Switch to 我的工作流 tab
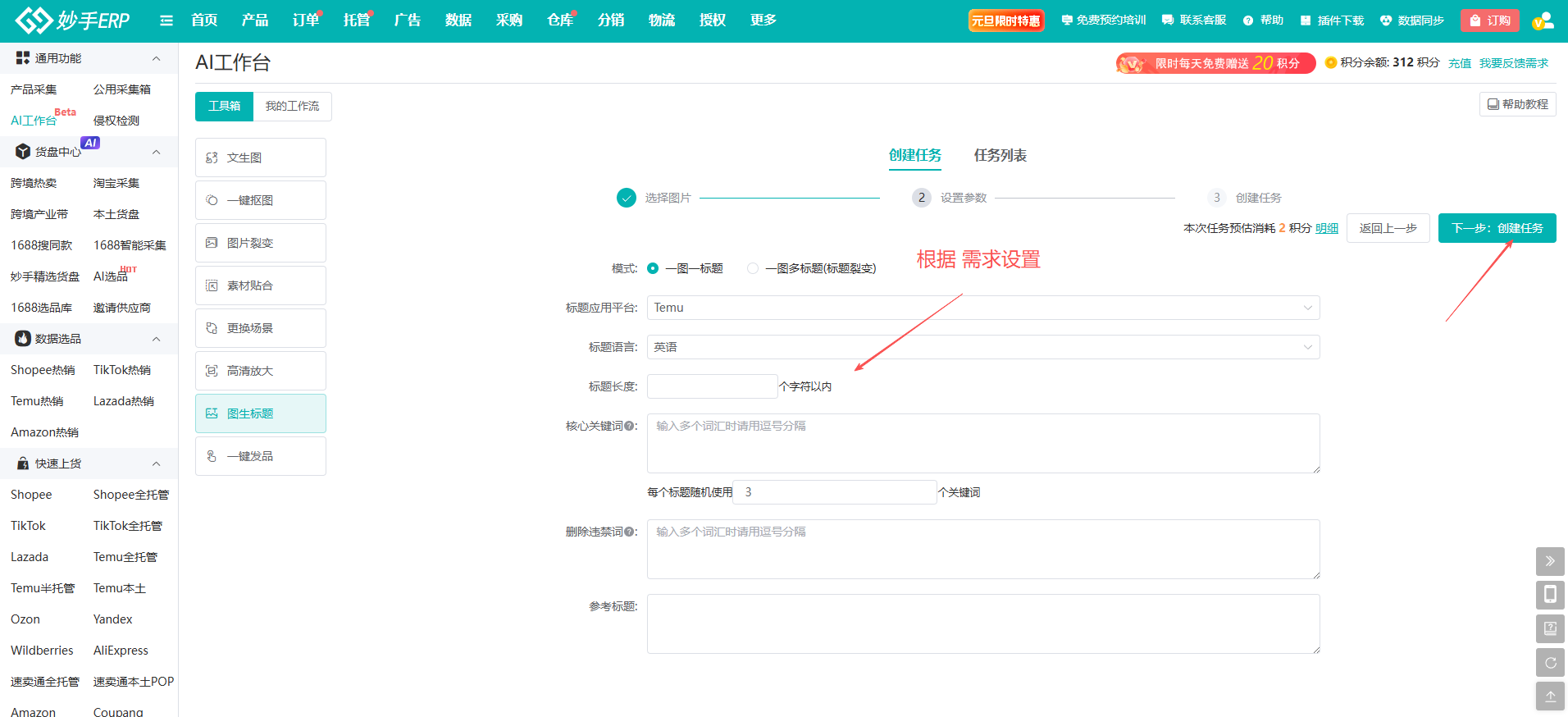1568x717 pixels. tap(292, 106)
